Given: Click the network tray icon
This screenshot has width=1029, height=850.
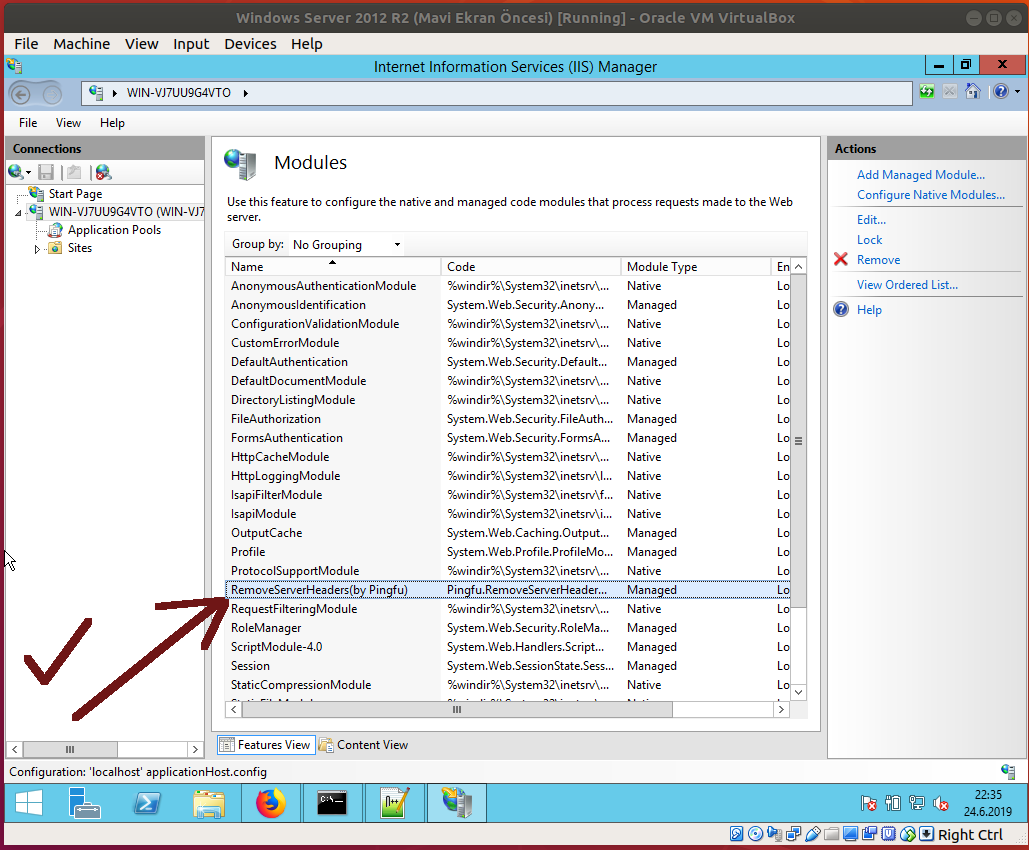Looking at the screenshot, I should click(917, 803).
